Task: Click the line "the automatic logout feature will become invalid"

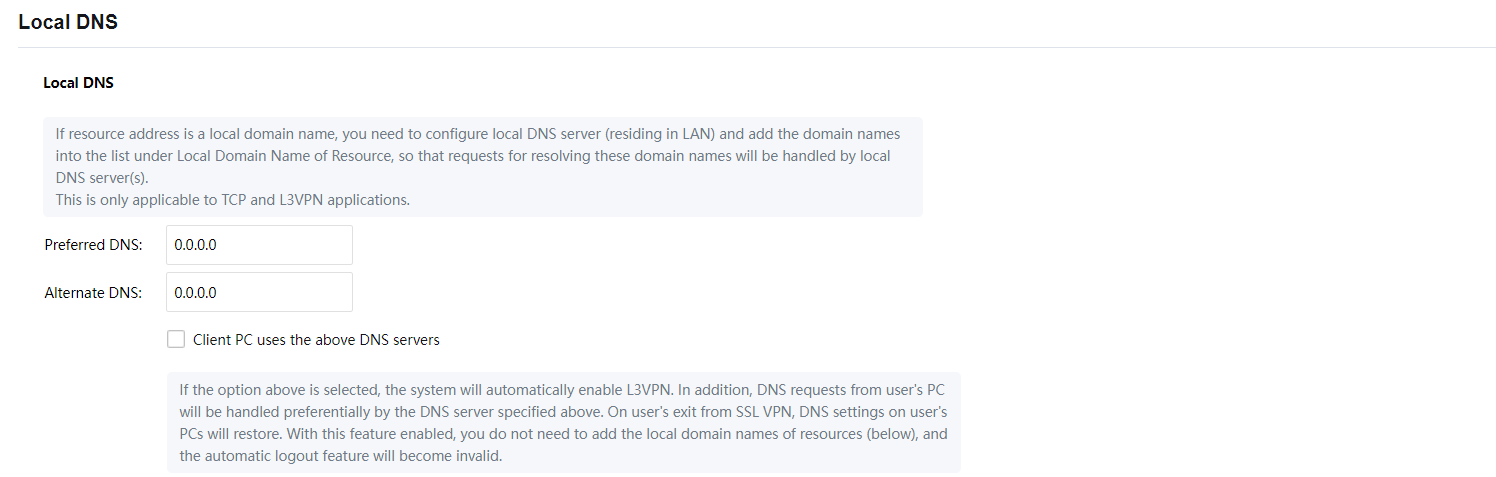Action: 340,456
